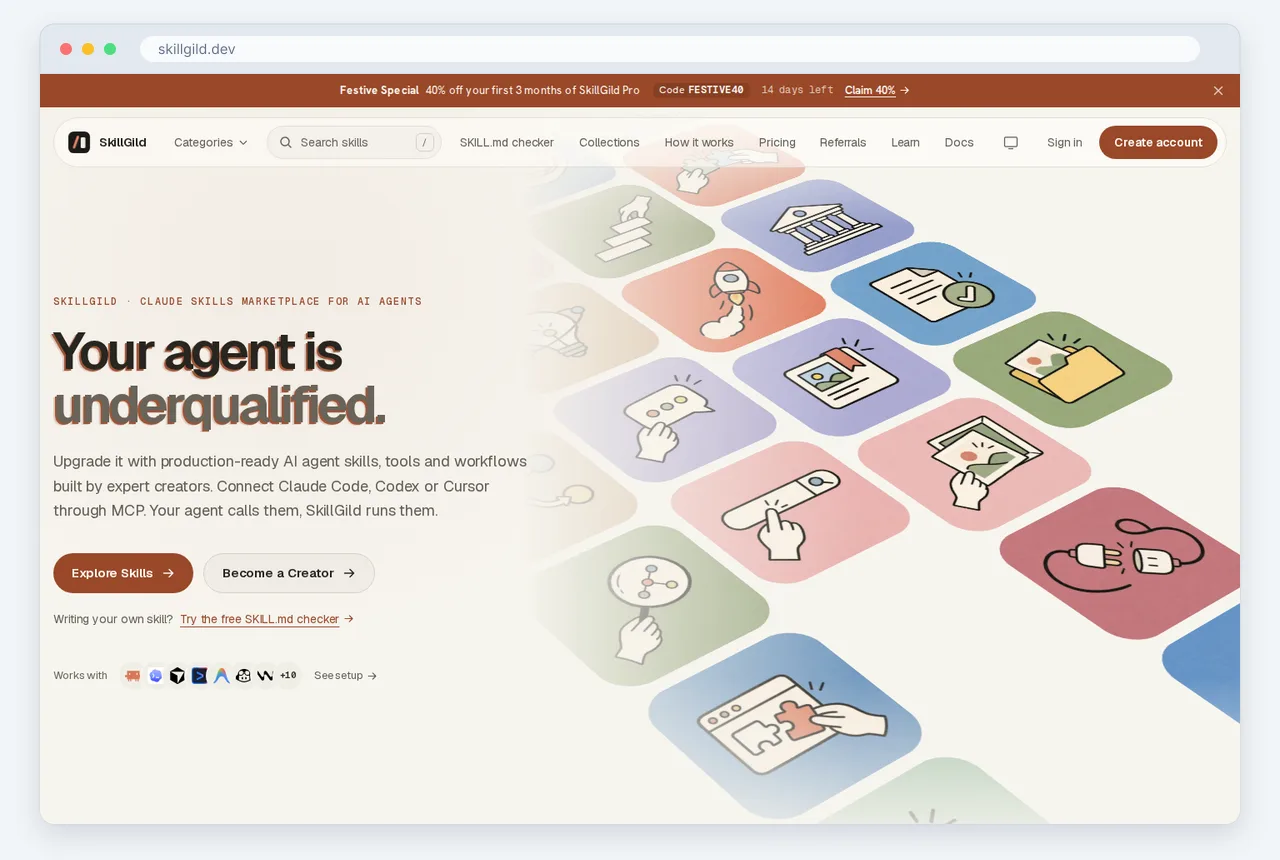Viewport: 1280px width, 860px height.
Task: Click the Create account button
Action: click(1158, 143)
